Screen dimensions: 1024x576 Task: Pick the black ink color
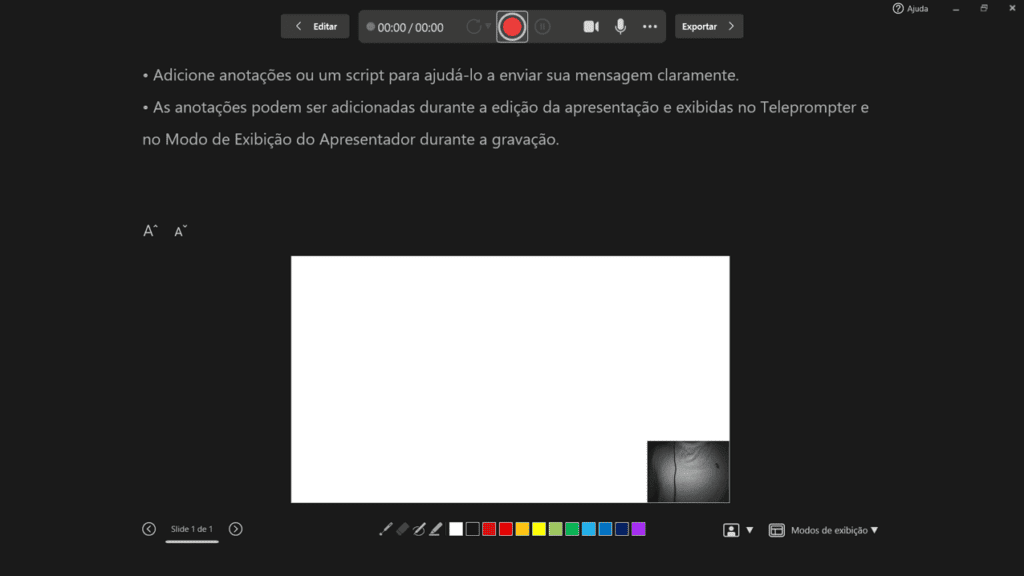click(x=472, y=529)
